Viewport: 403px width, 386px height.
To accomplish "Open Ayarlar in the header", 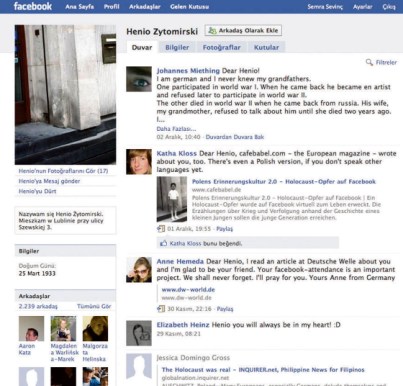I will [363, 7].
